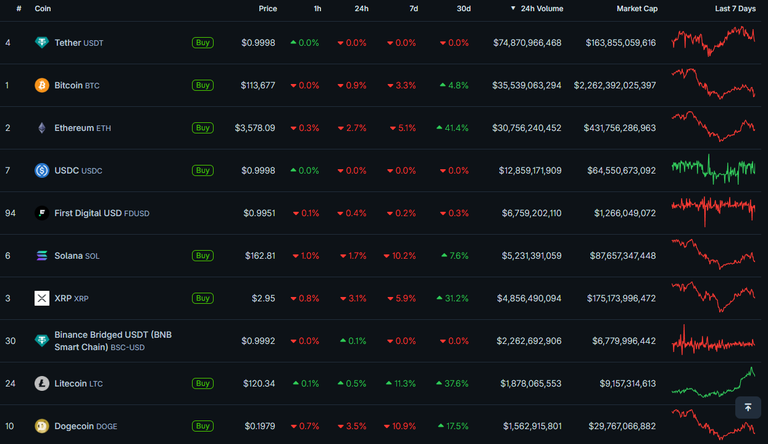Click XRP 24h volume $4,856,490,094
Screen dimensions: 768x444
coord(529,298)
